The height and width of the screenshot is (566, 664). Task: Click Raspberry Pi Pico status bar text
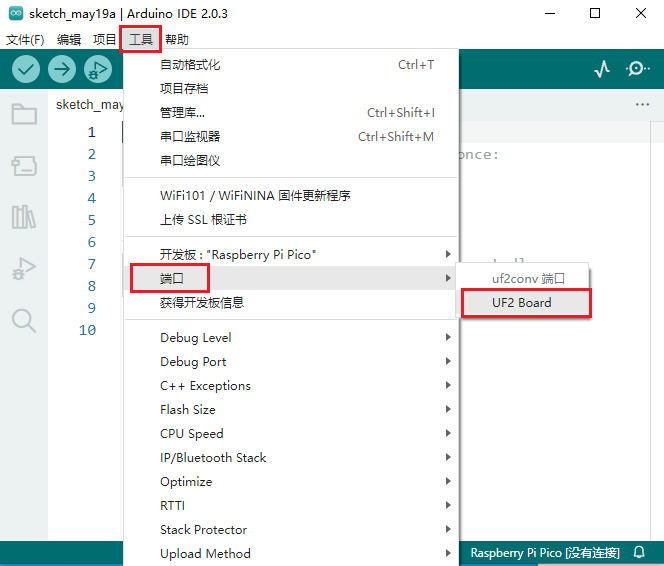[545, 552]
